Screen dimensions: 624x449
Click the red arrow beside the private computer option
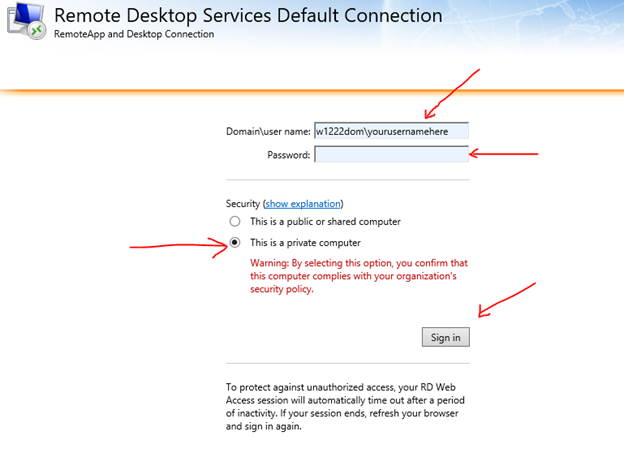click(x=175, y=245)
